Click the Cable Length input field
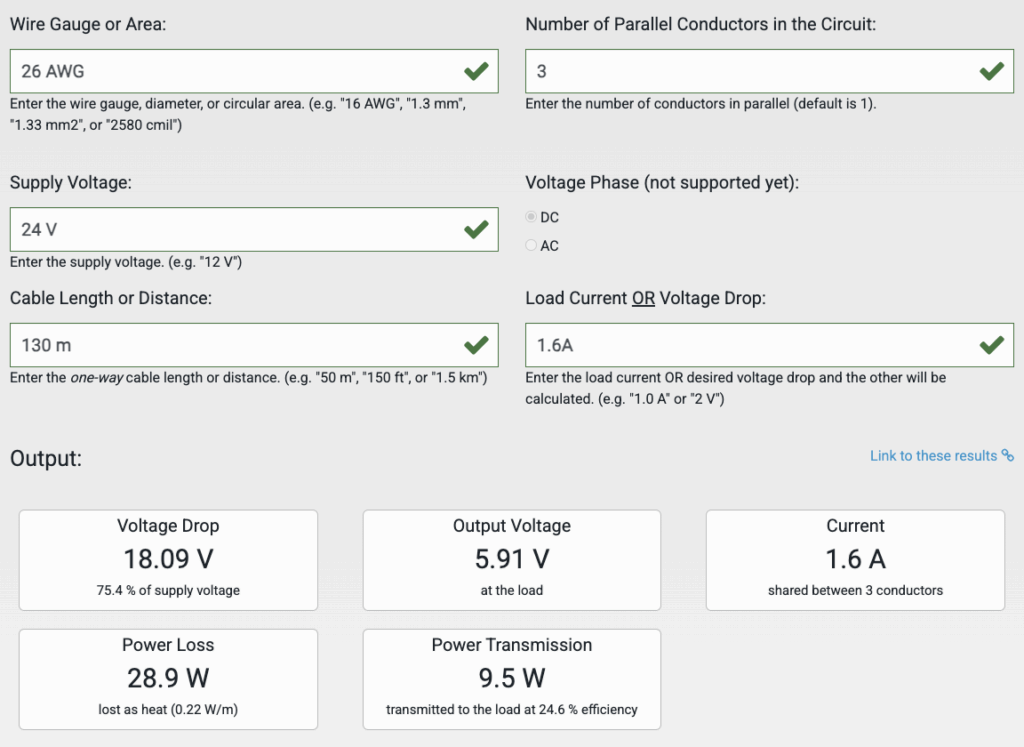The height and width of the screenshot is (747, 1024). (x=230, y=345)
